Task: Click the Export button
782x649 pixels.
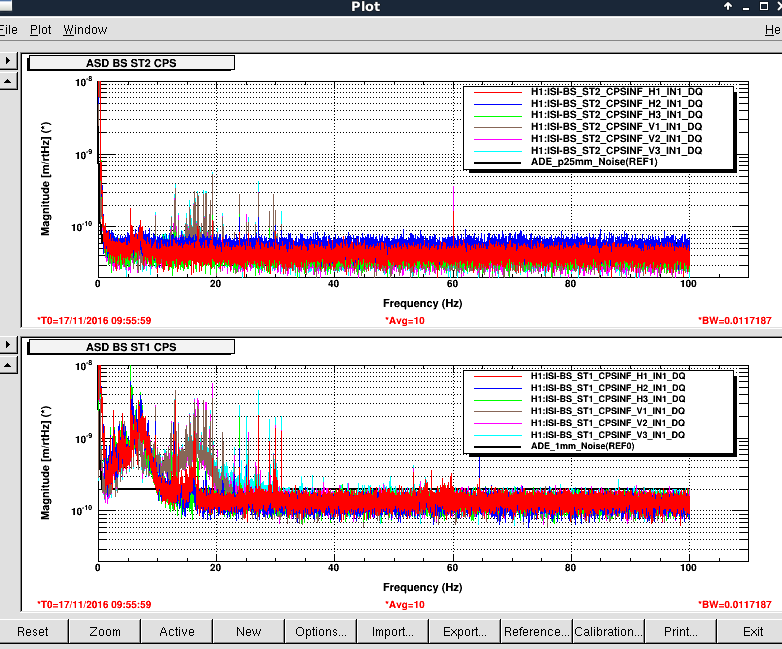Action: click(x=465, y=631)
